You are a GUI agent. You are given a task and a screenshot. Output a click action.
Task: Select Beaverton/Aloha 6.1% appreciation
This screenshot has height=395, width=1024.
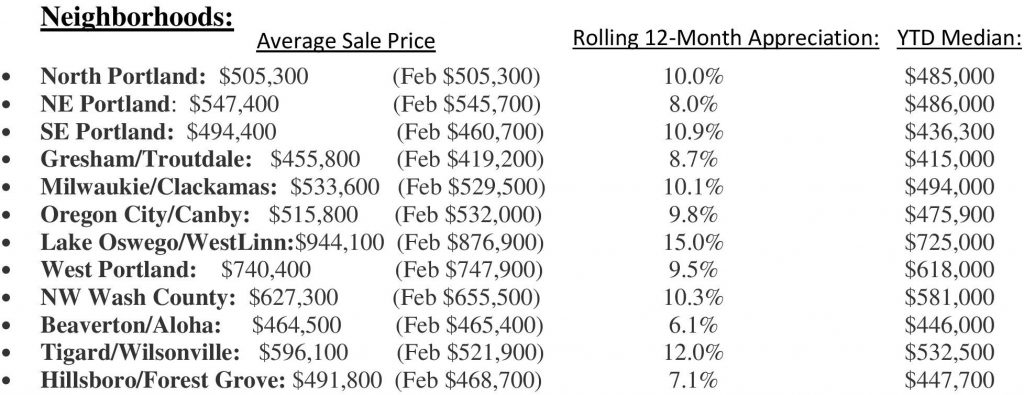tap(693, 325)
